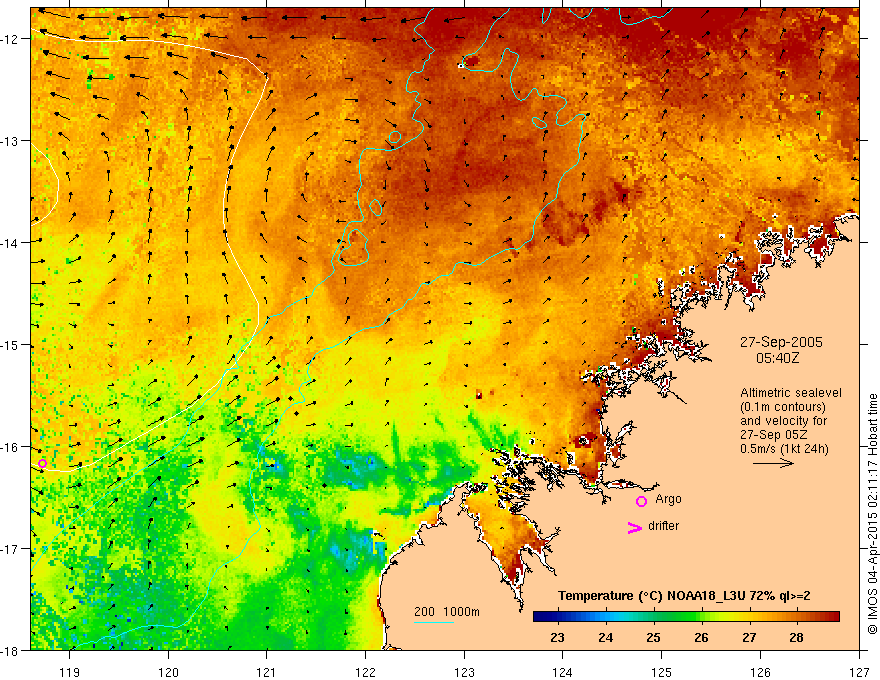Click longitude axis label 119
This screenshot has width=880, height=680.
(x=70, y=672)
